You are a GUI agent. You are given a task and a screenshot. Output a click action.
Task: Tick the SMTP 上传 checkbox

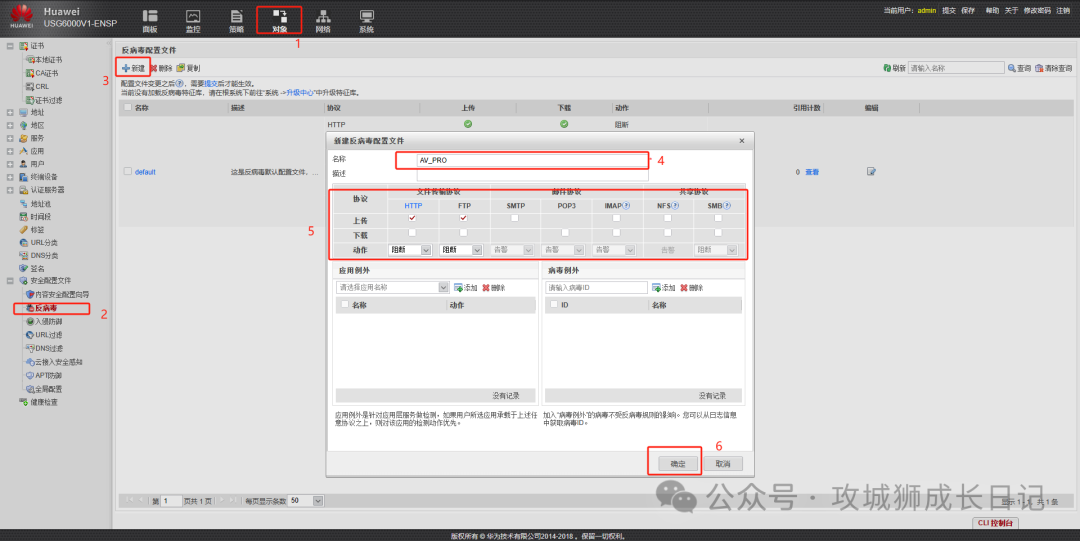[515, 218]
